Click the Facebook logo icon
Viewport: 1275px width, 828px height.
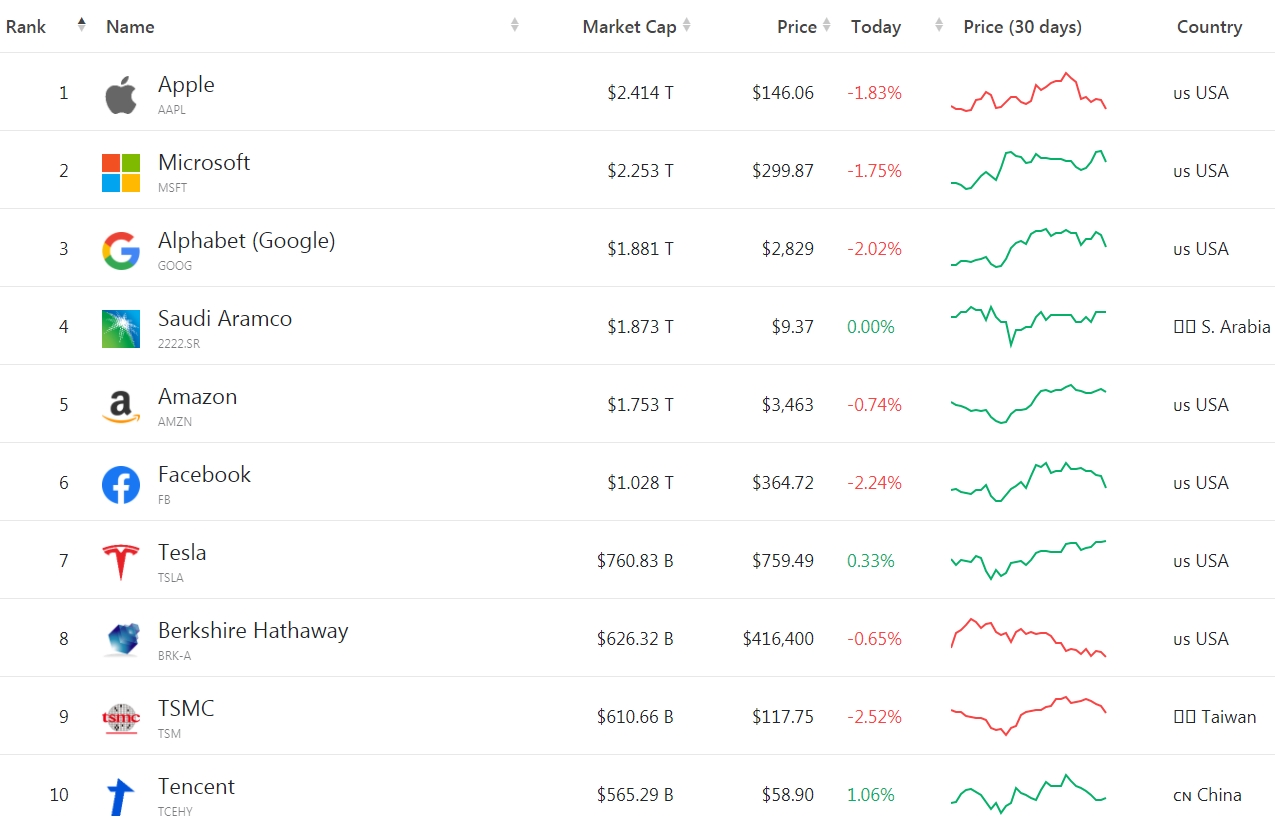(121, 485)
